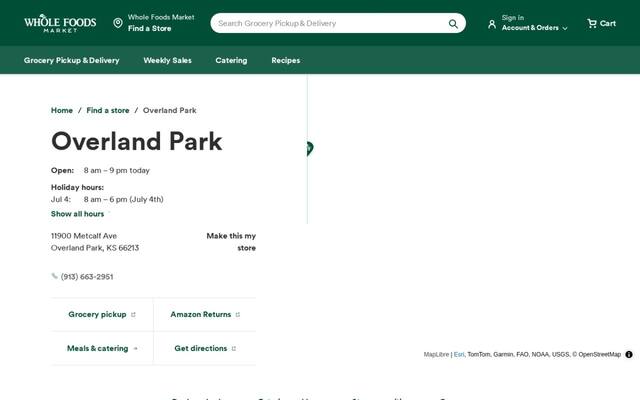Open the Grocery pickup link
The image size is (640, 400).
102,314
